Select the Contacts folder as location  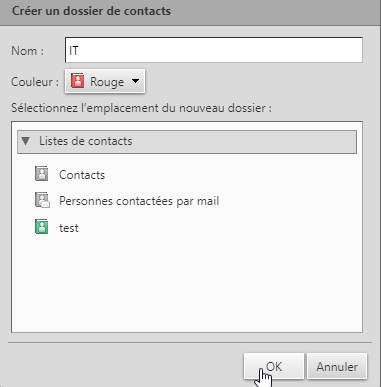82,175
